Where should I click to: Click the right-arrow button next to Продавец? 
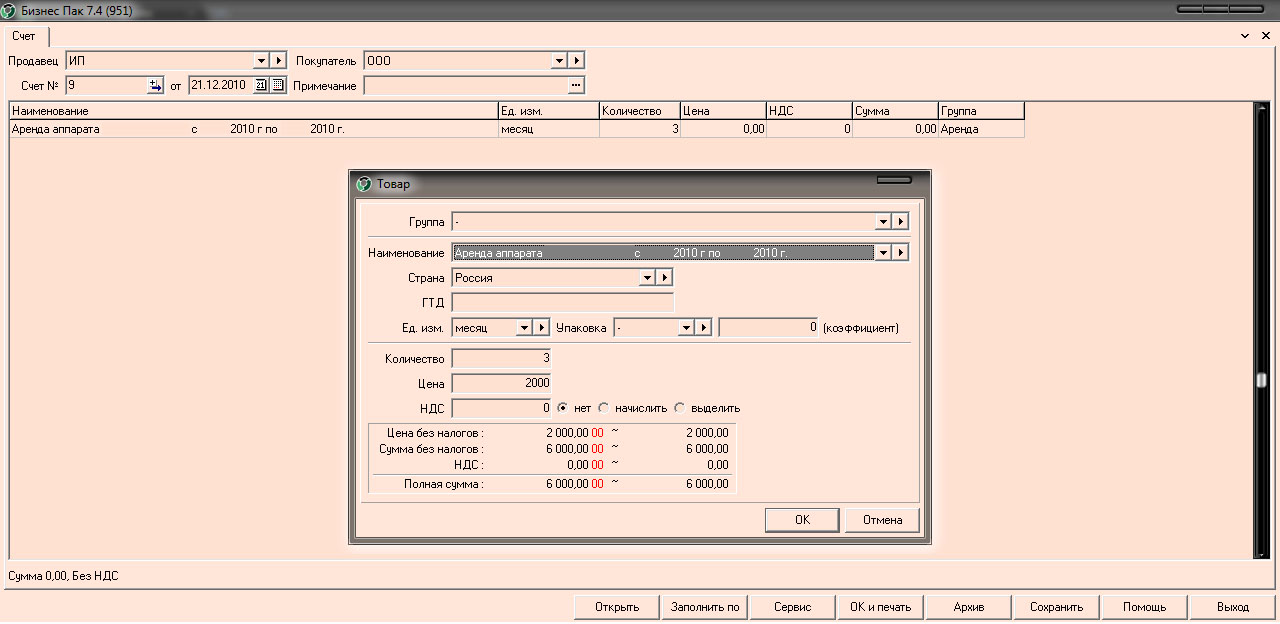coord(279,61)
